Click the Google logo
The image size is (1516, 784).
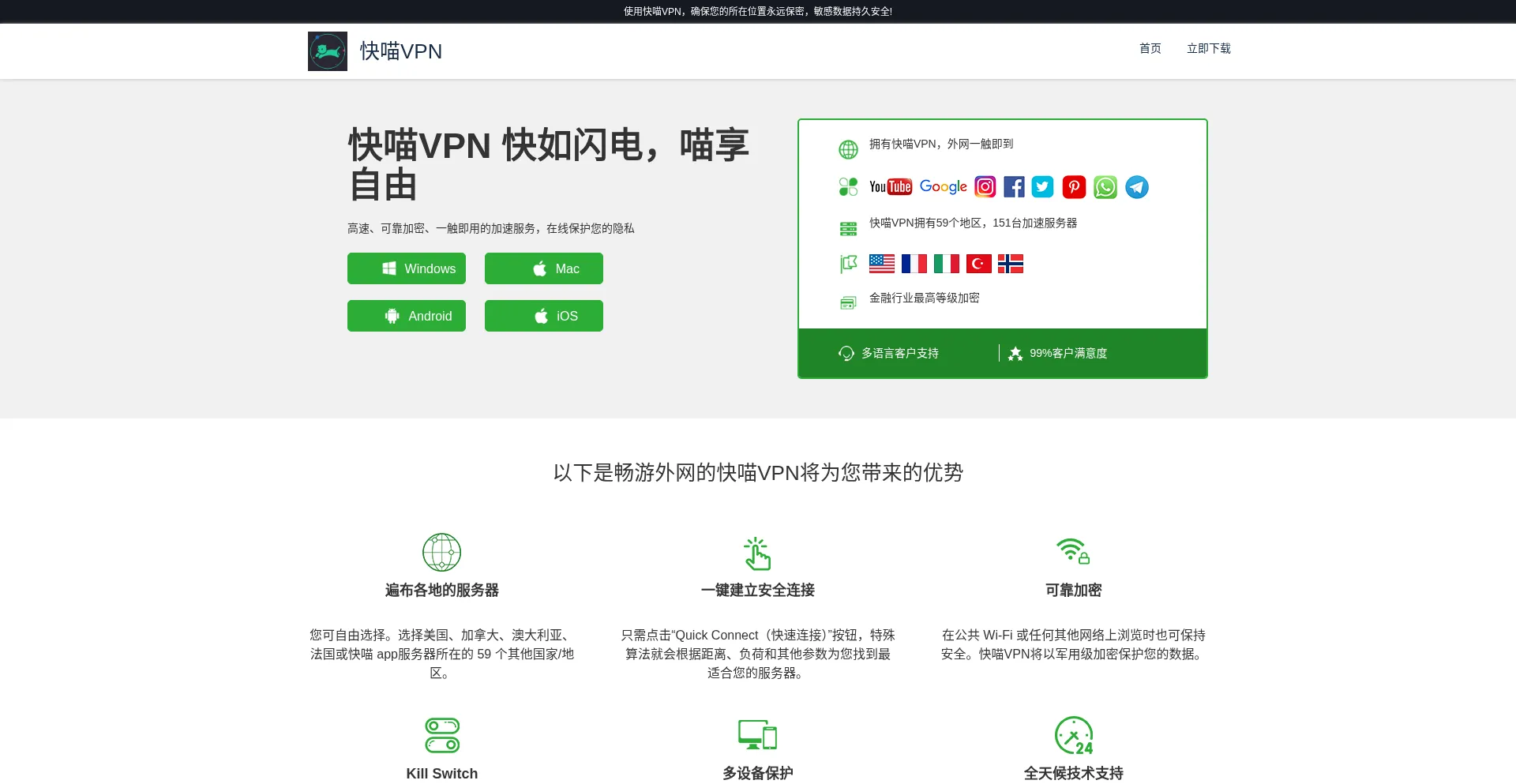tap(944, 187)
